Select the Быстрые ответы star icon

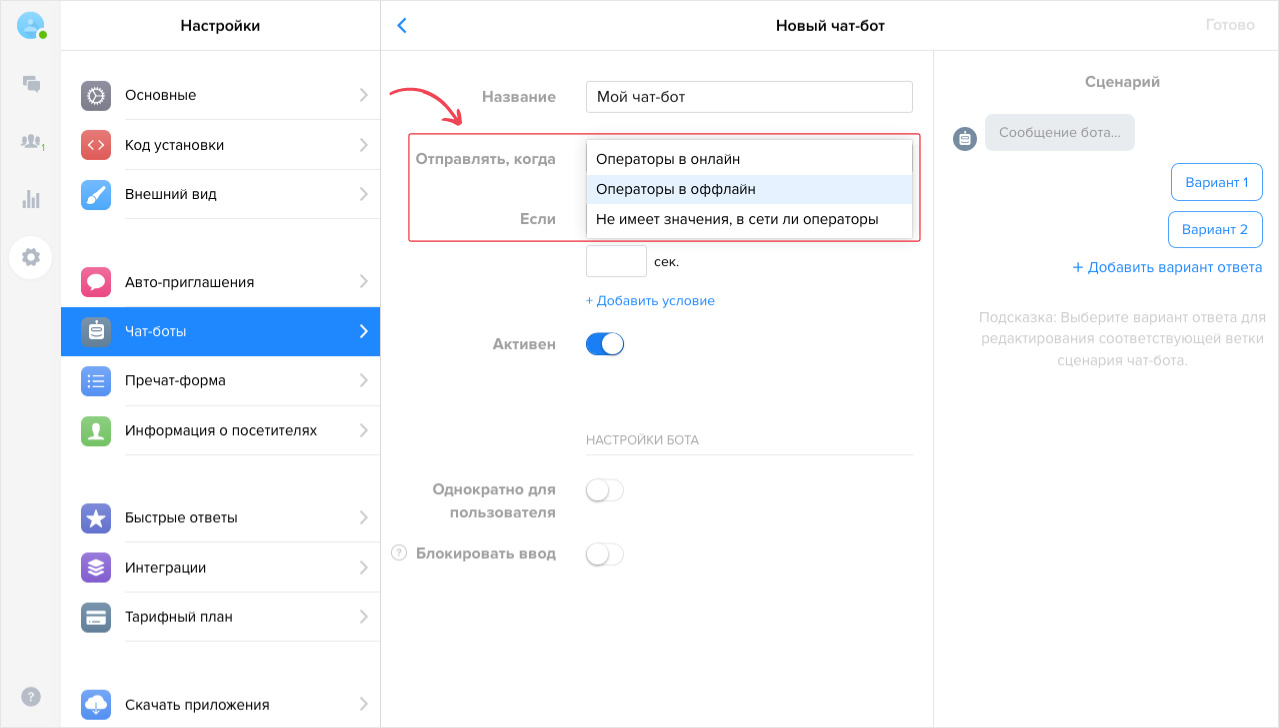pos(95,517)
